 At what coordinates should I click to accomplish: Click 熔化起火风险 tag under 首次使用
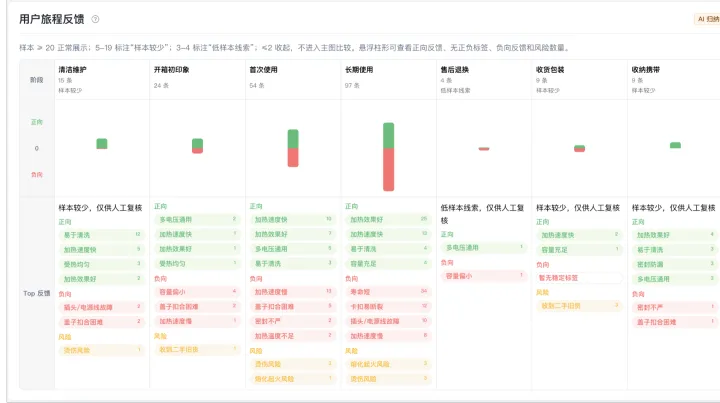[x=293, y=379]
